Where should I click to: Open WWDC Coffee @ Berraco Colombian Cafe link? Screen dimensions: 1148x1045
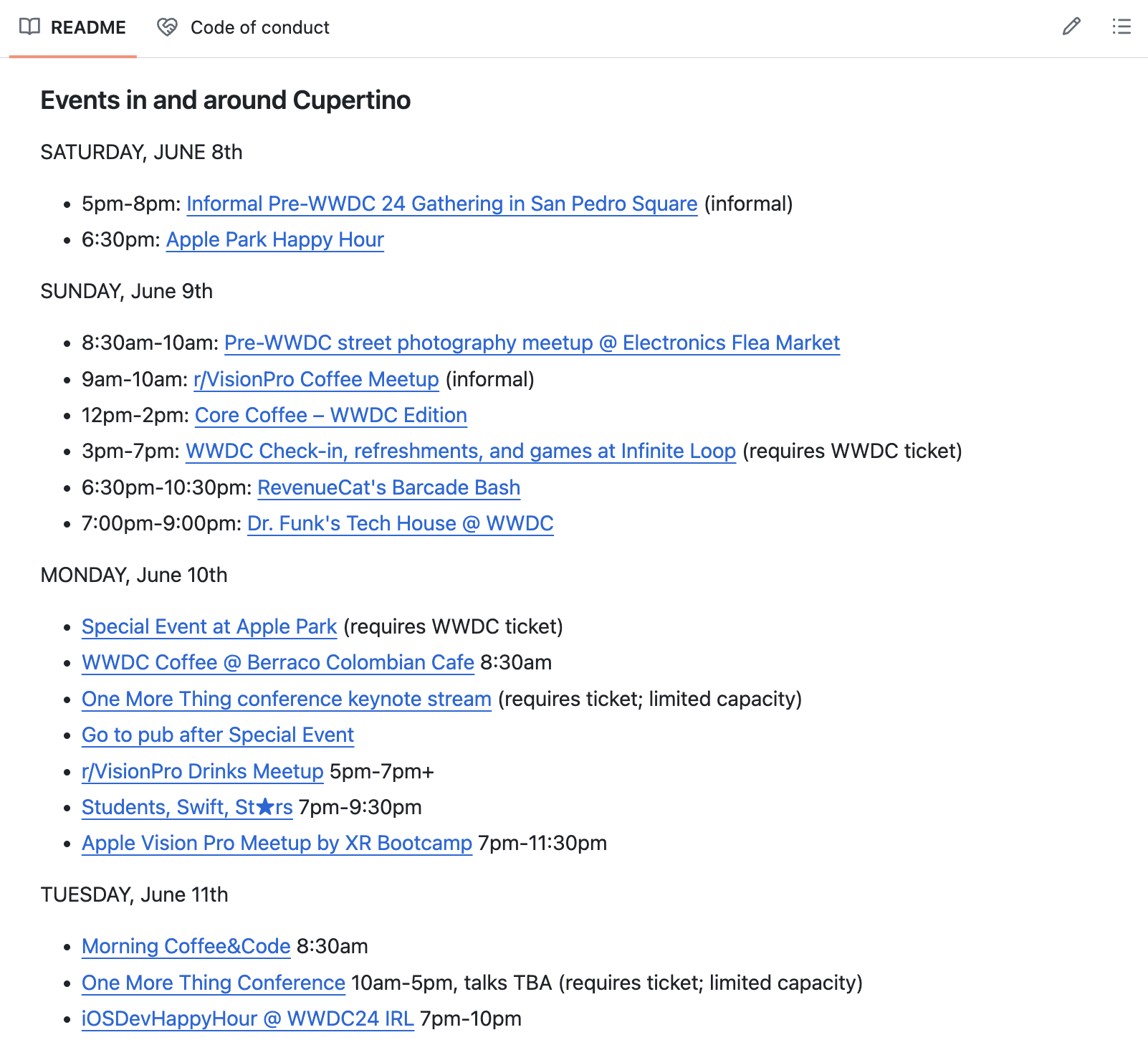(x=278, y=662)
